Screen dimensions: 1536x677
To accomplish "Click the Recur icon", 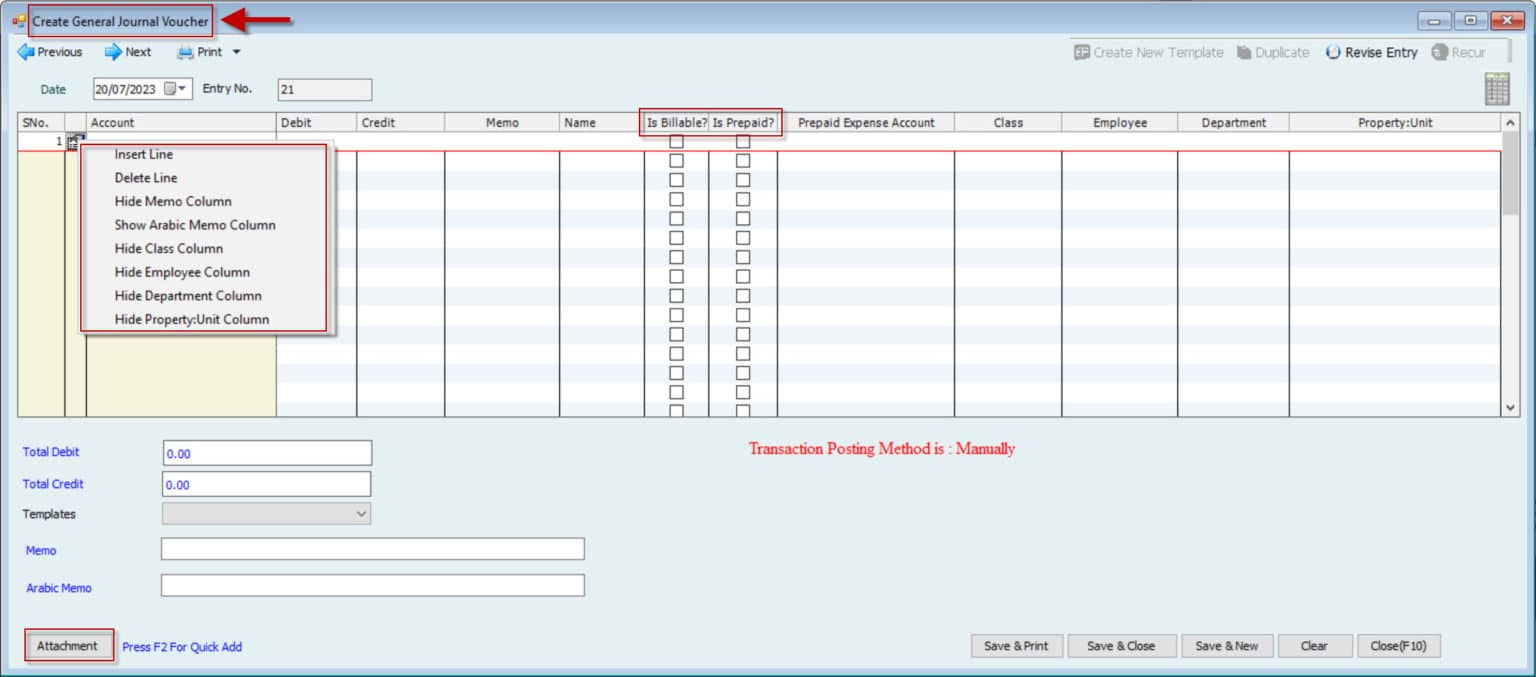I will tap(1440, 53).
